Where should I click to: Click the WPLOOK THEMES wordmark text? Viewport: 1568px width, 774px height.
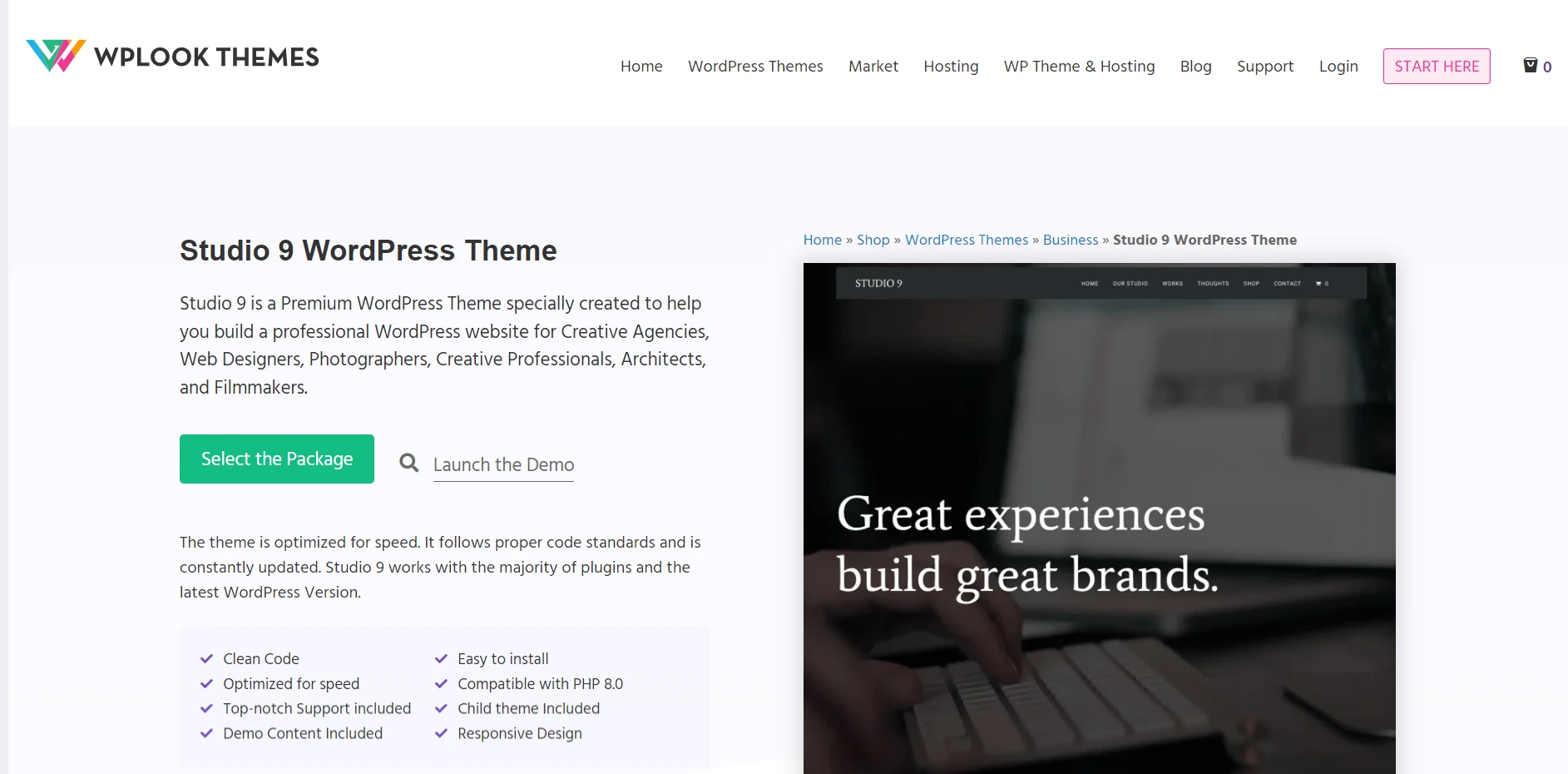[x=206, y=57]
